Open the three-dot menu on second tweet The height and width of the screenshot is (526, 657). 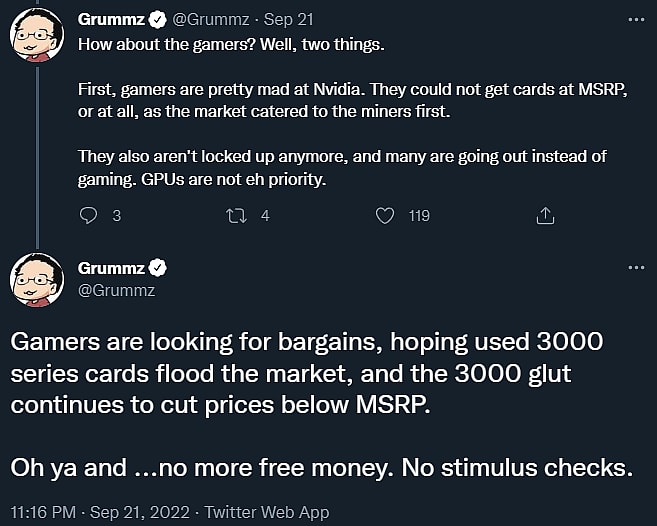pyautogui.click(x=635, y=268)
